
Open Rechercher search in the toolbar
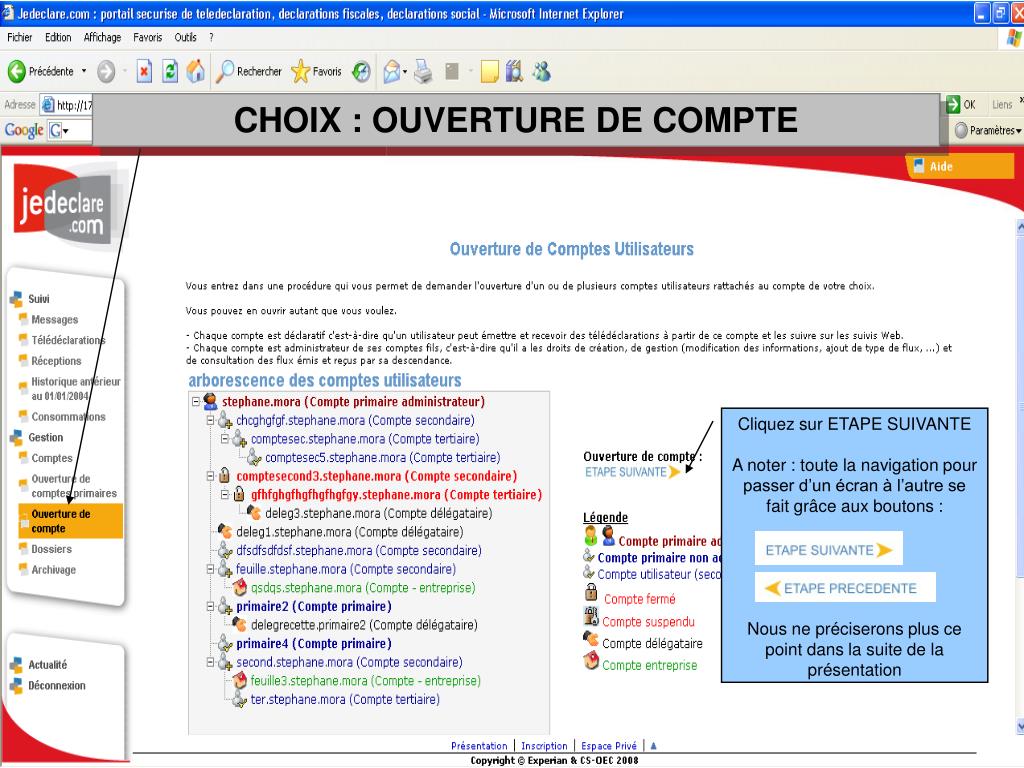point(249,71)
